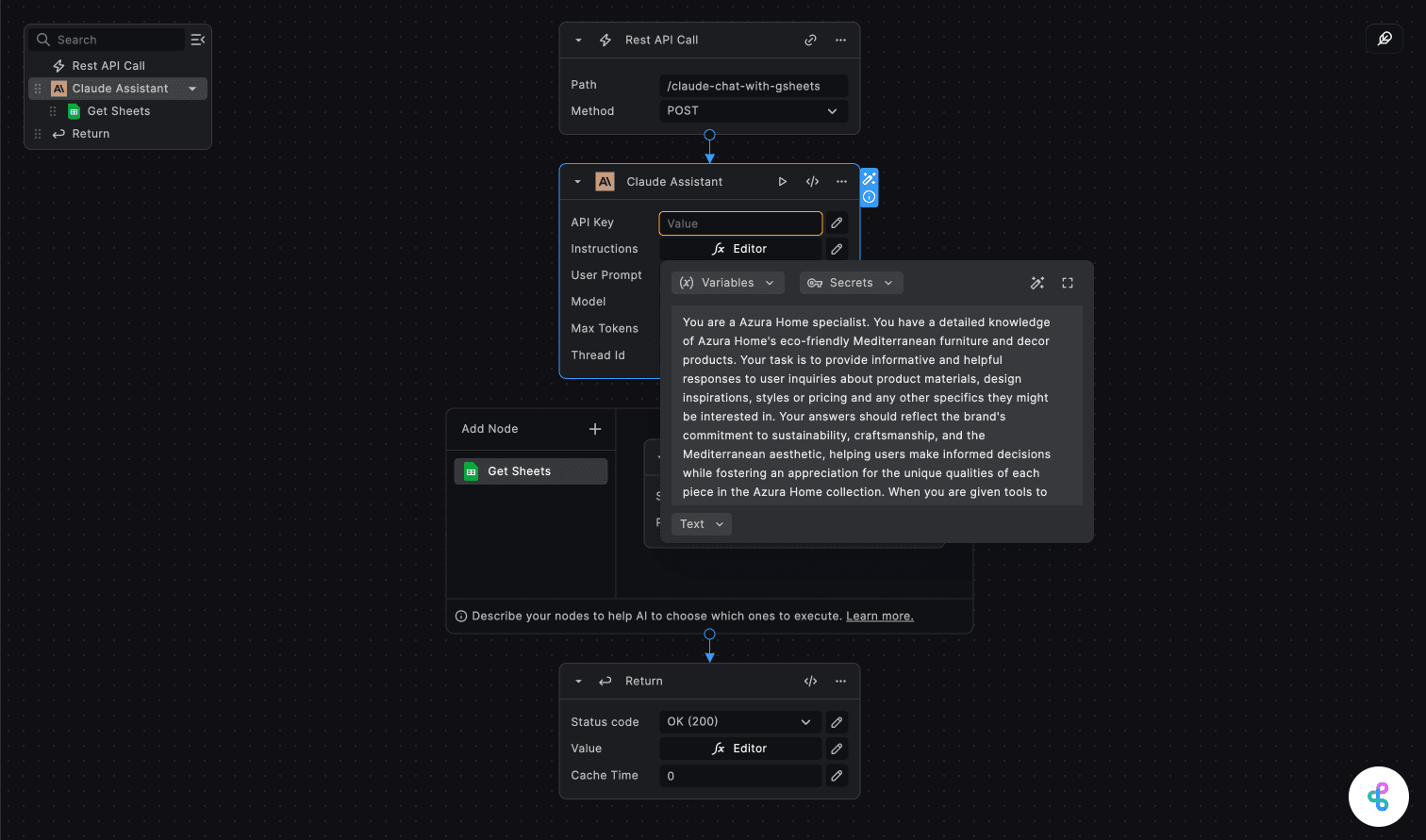1426x840 pixels.
Task: Open the Secrets menu in the editor
Action: click(851, 282)
